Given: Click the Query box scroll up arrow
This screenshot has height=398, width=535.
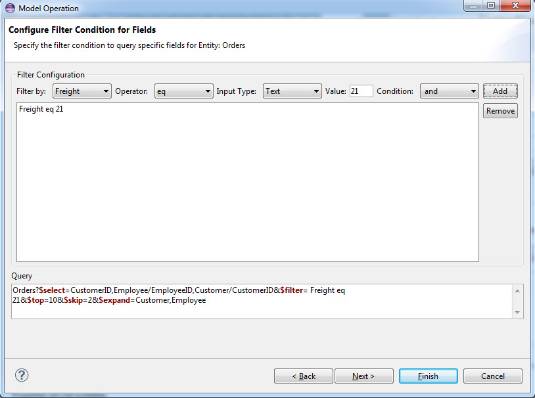Looking at the screenshot, I should point(517,290).
